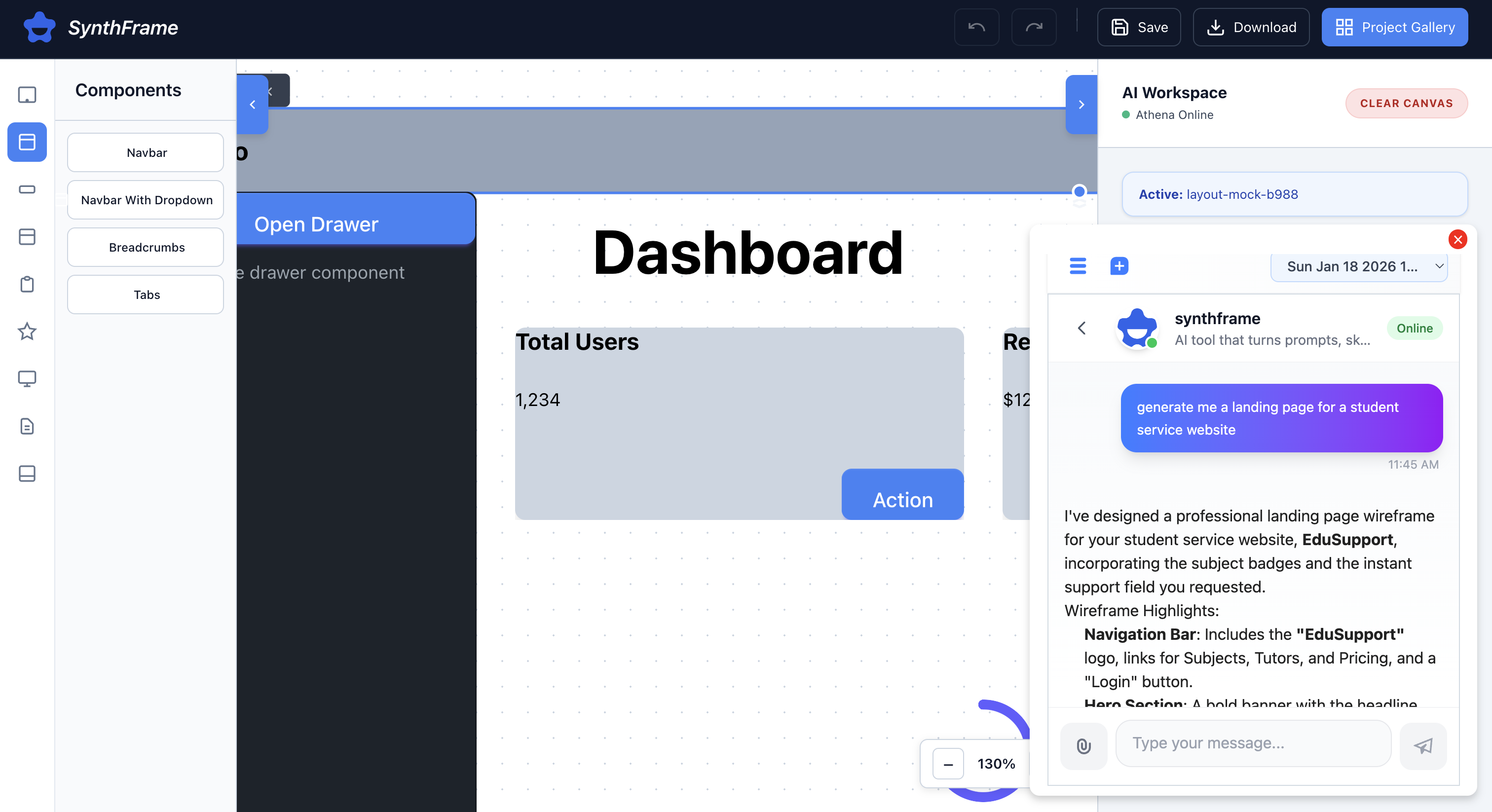Viewport: 1492px width, 812px height.
Task: Decrease zoom with the minus button
Action: click(x=948, y=764)
